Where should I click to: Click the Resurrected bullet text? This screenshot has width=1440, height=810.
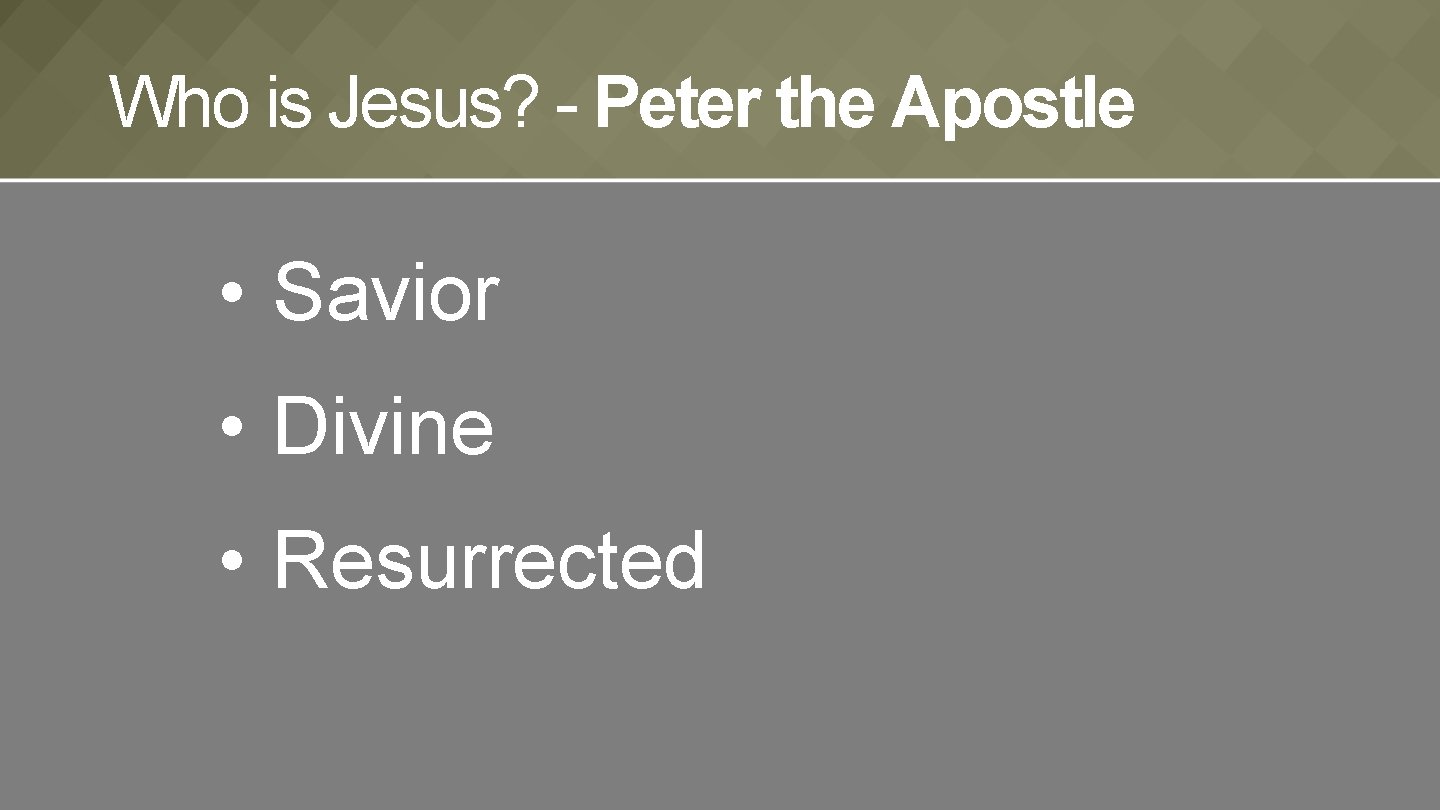(x=489, y=560)
